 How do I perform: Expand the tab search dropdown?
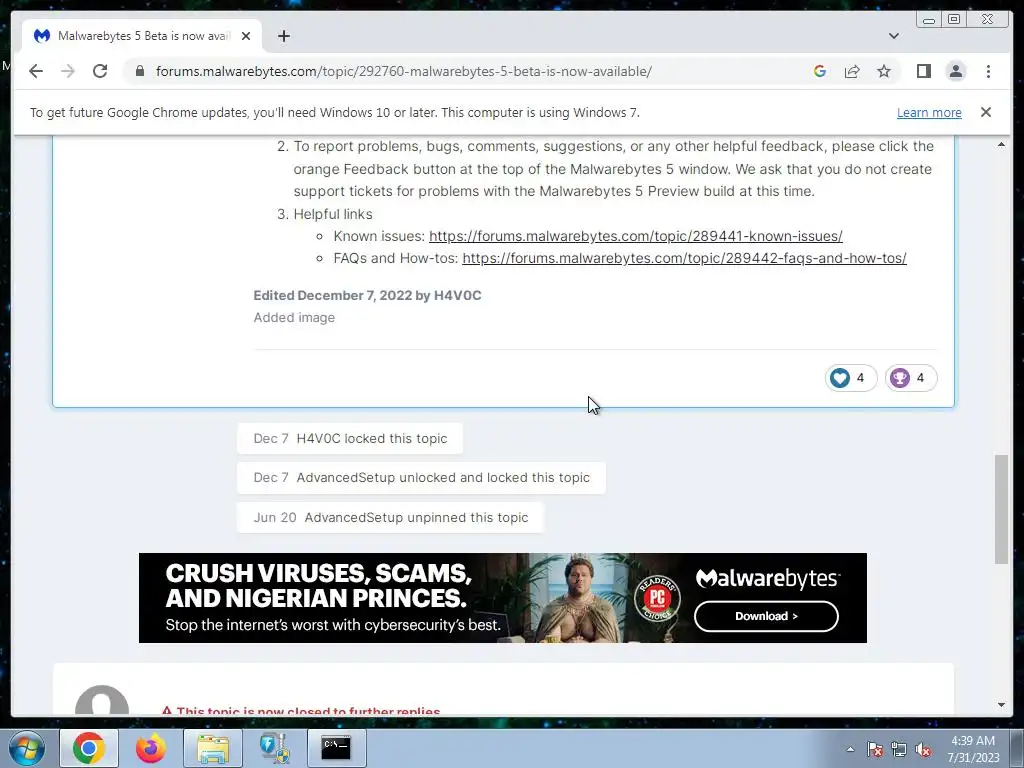click(x=894, y=36)
